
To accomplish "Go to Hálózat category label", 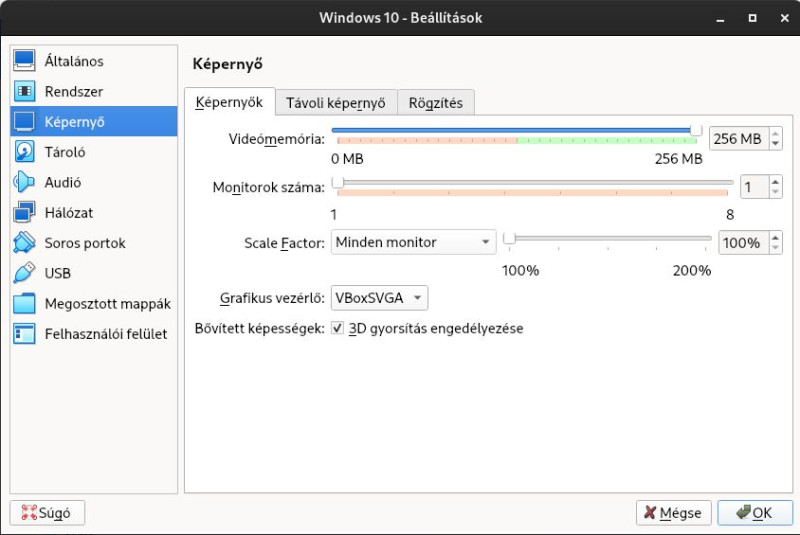I will [x=69, y=213].
